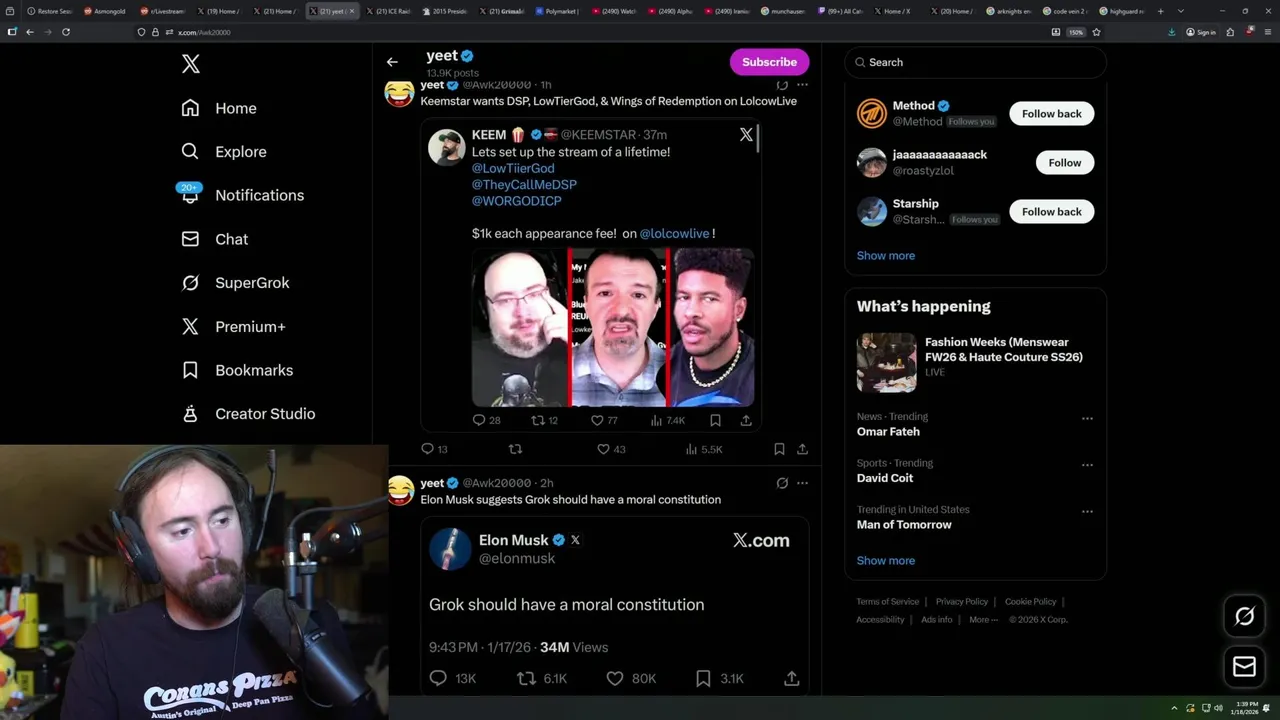Open the three-person image in KEEMSTAR's tweet
The image size is (1280, 720).
click(x=613, y=328)
